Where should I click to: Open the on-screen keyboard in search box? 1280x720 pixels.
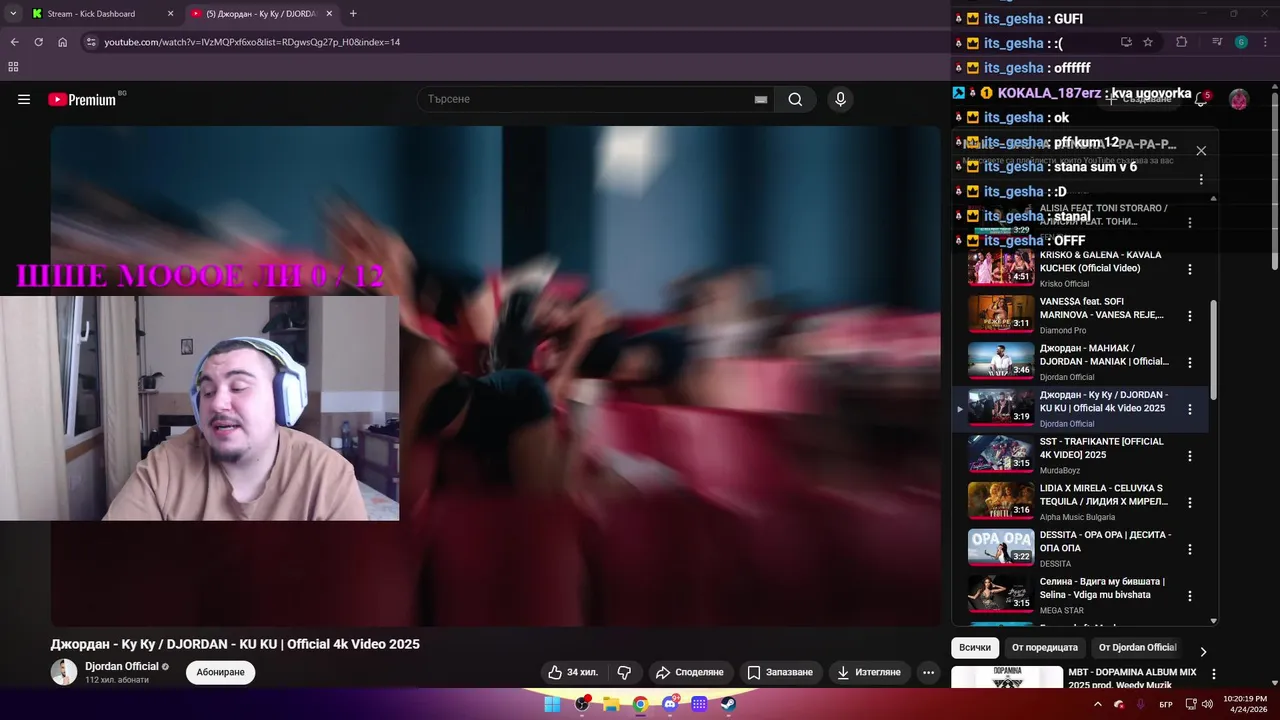760,99
